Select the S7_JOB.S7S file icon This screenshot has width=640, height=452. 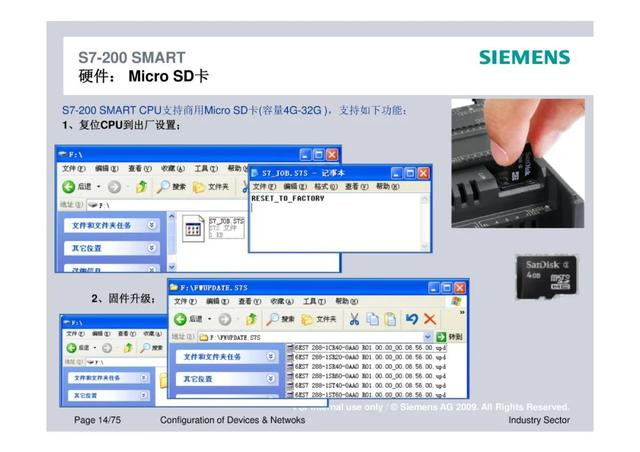[193, 229]
